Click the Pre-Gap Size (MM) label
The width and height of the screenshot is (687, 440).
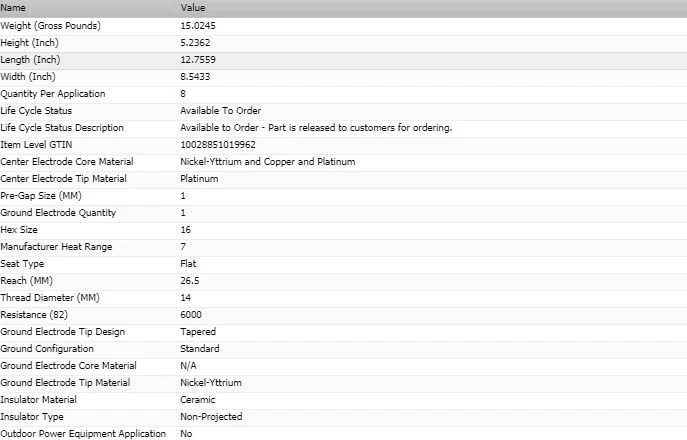41,196
